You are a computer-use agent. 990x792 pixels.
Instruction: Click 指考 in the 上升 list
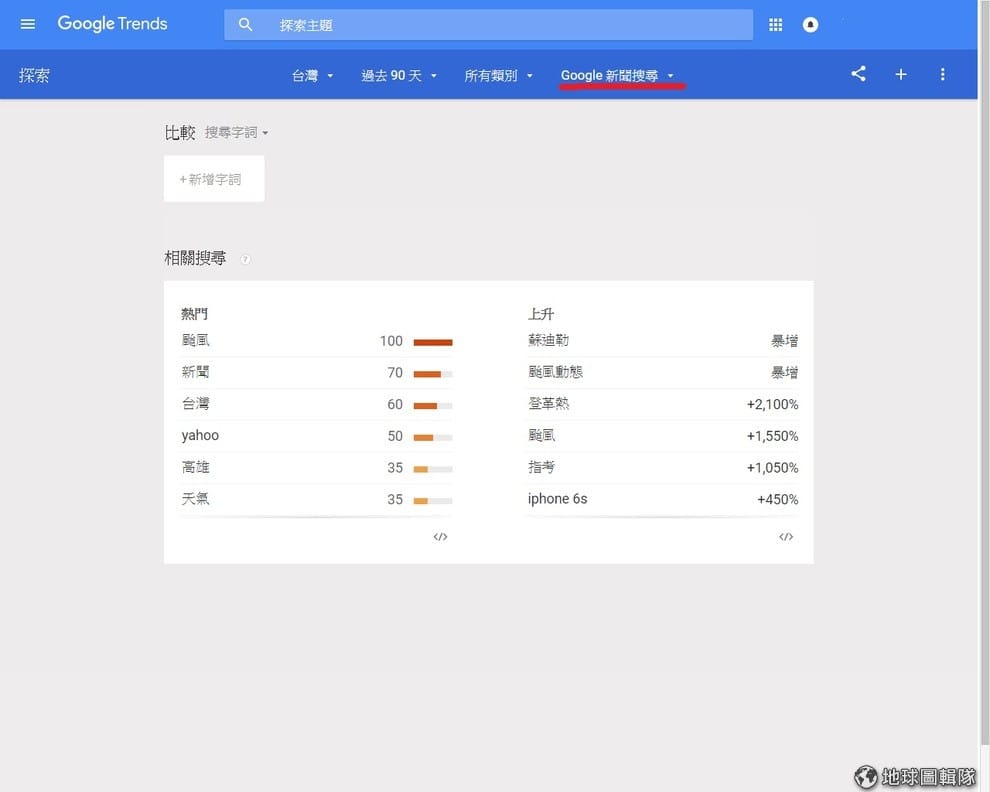coord(541,467)
